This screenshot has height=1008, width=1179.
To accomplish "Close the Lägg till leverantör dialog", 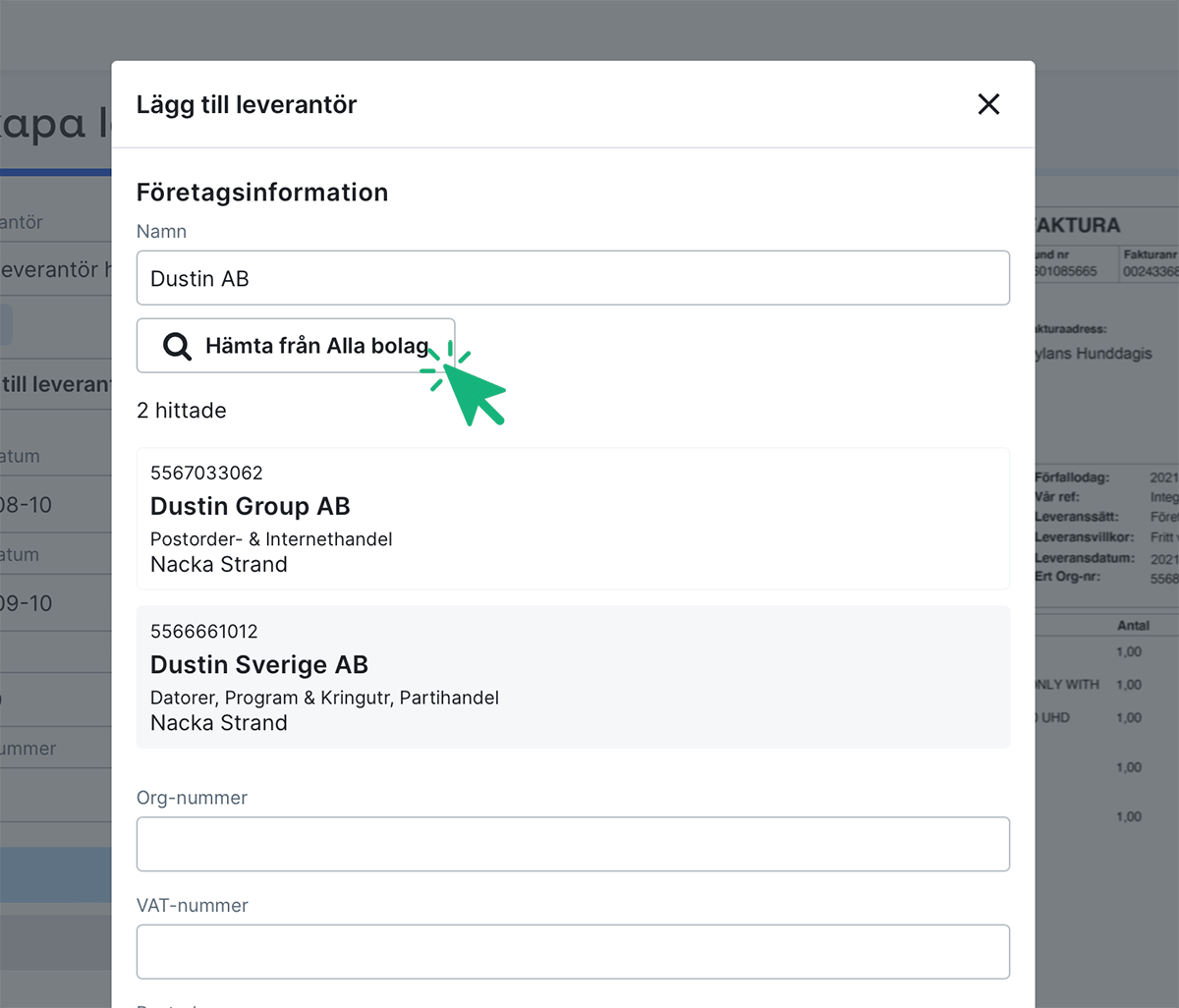I will click(x=988, y=104).
